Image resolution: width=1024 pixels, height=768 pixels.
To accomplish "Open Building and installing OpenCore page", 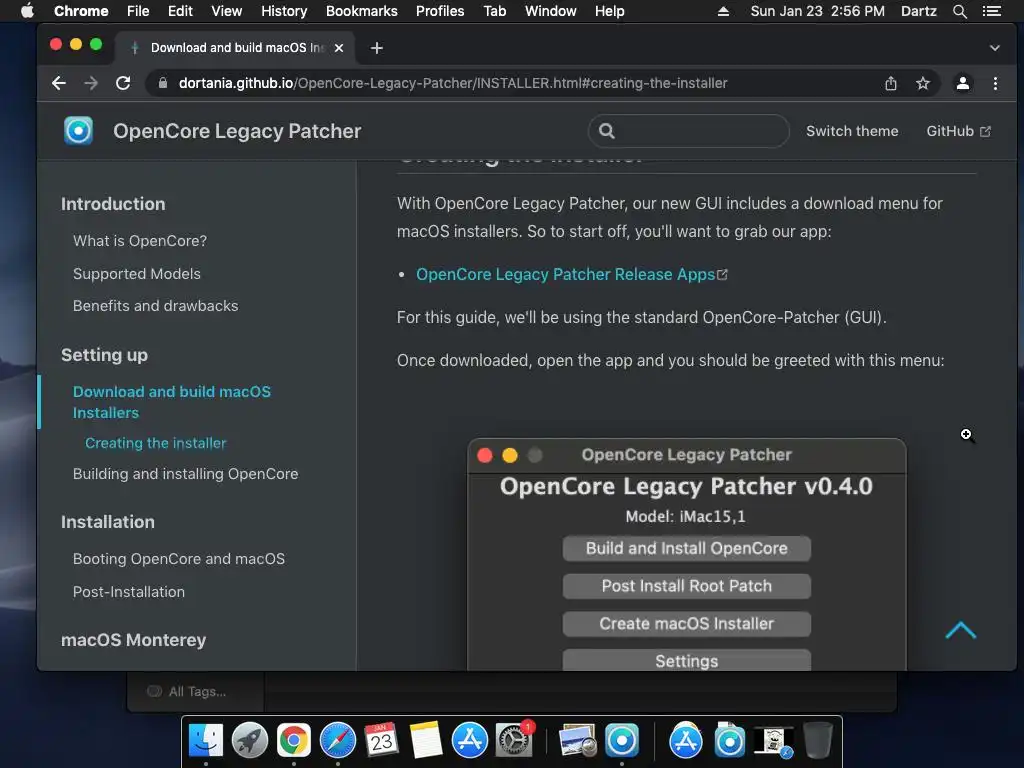I will (x=185, y=473).
